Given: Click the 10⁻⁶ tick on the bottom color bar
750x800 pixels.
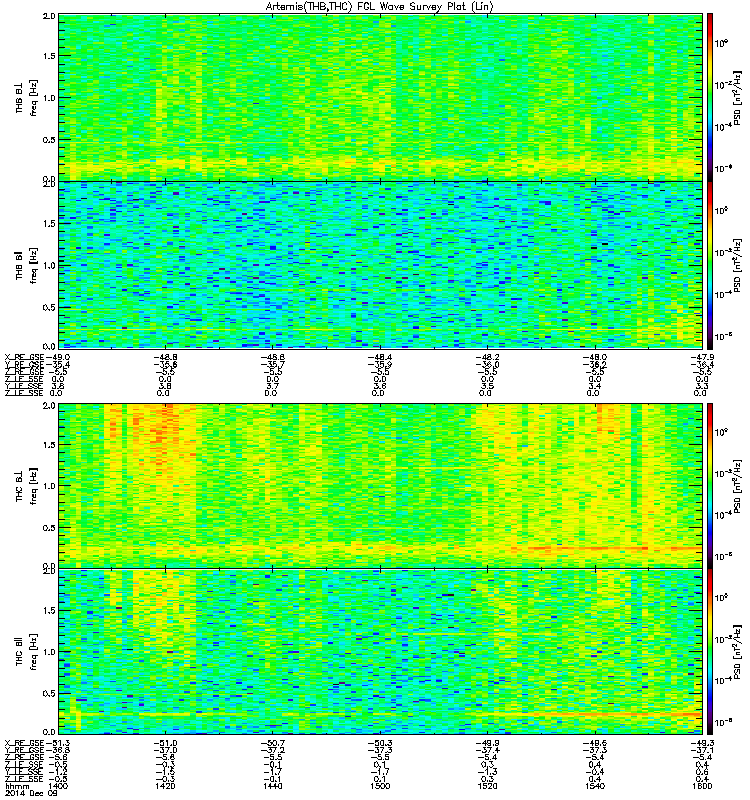Looking at the screenshot, I should pos(722,722).
